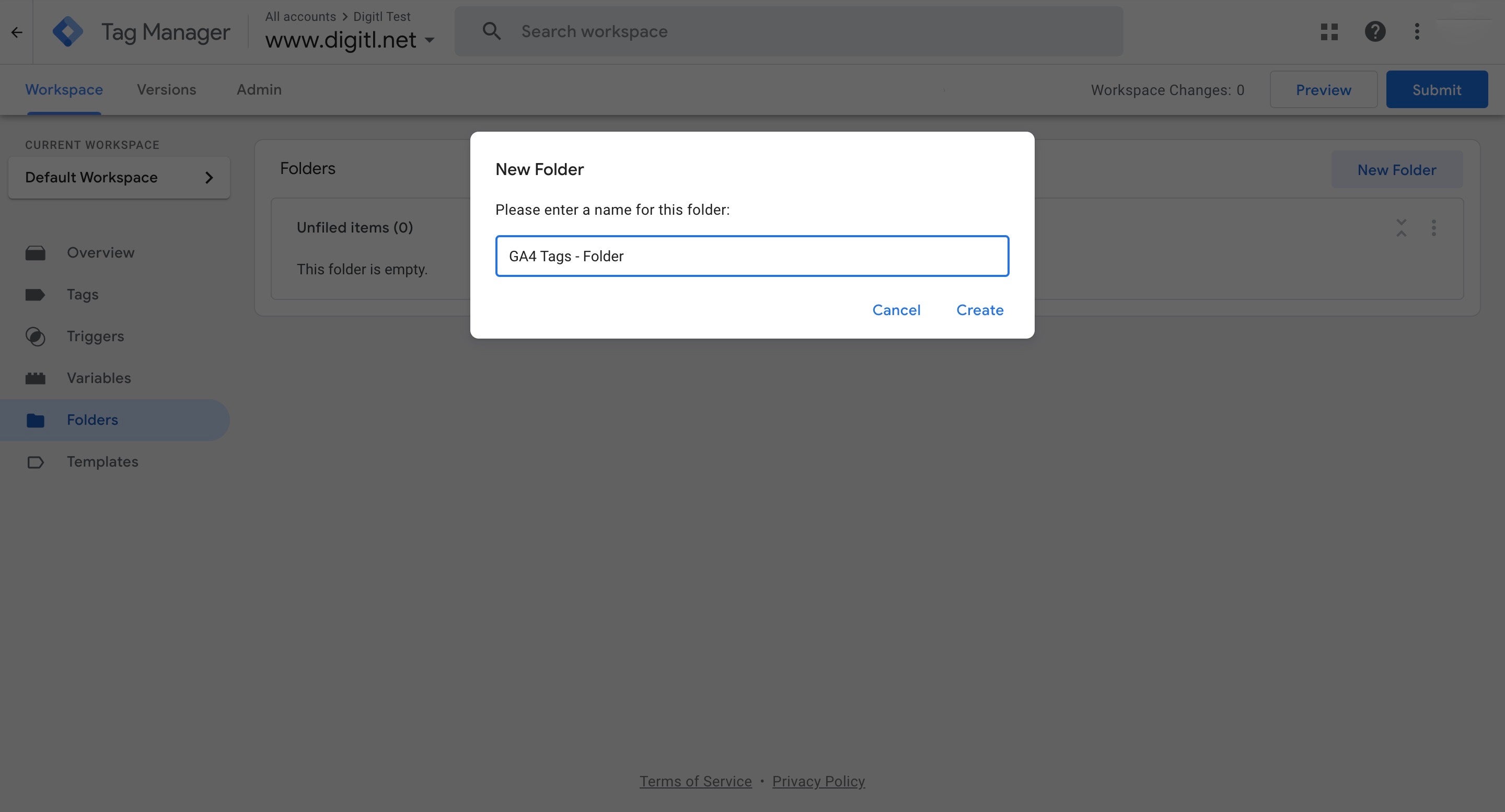Image resolution: width=1505 pixels, height=812 pixels.
Task: Switch to the Admin tab
Action: click(259, 90)
